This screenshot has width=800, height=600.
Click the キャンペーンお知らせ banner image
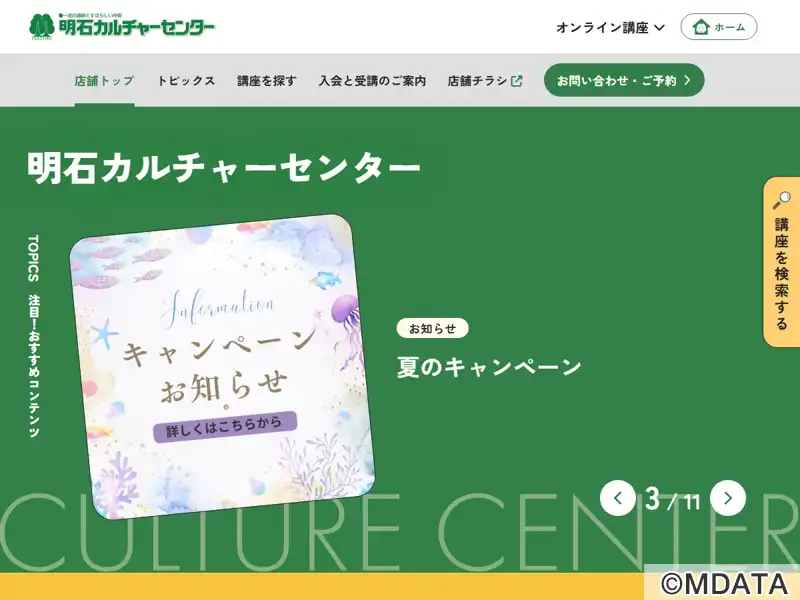[222, 366]
